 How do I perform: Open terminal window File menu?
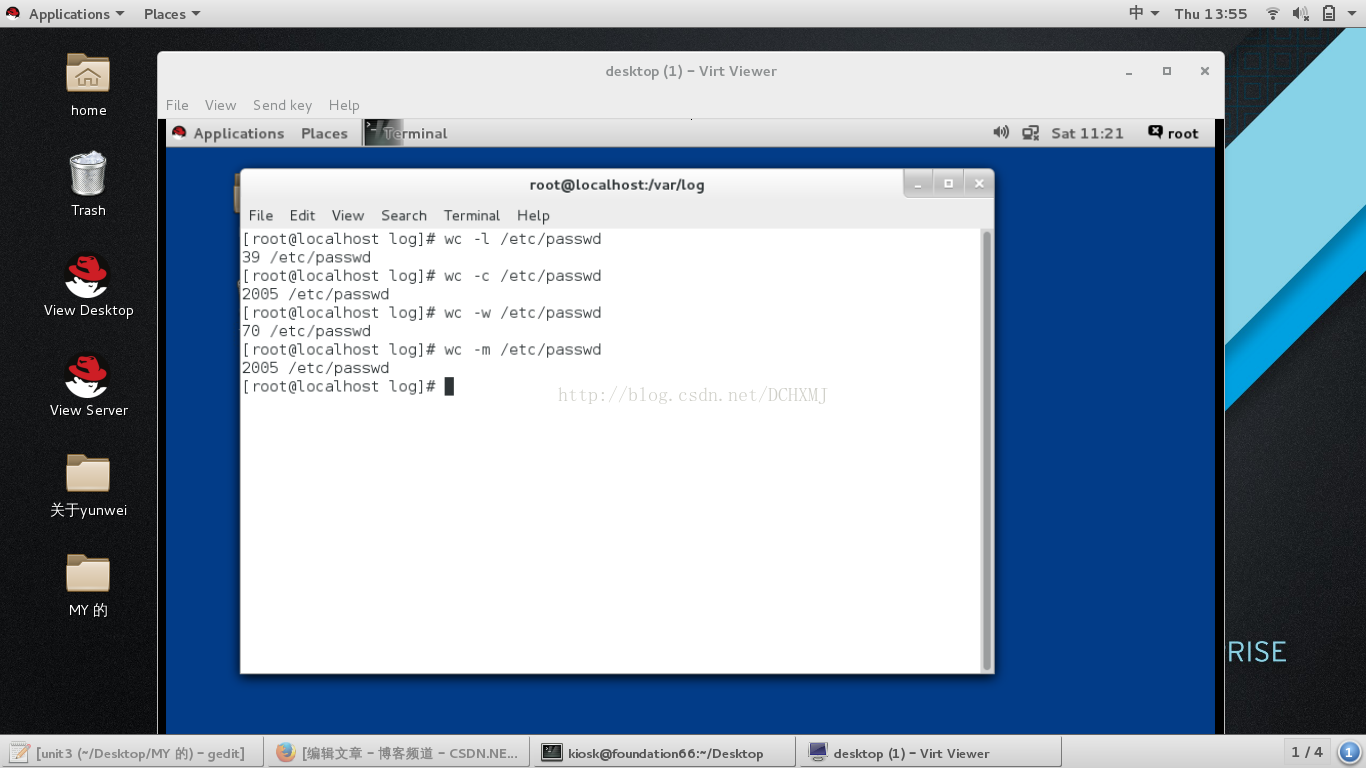[x=261, y=215]
